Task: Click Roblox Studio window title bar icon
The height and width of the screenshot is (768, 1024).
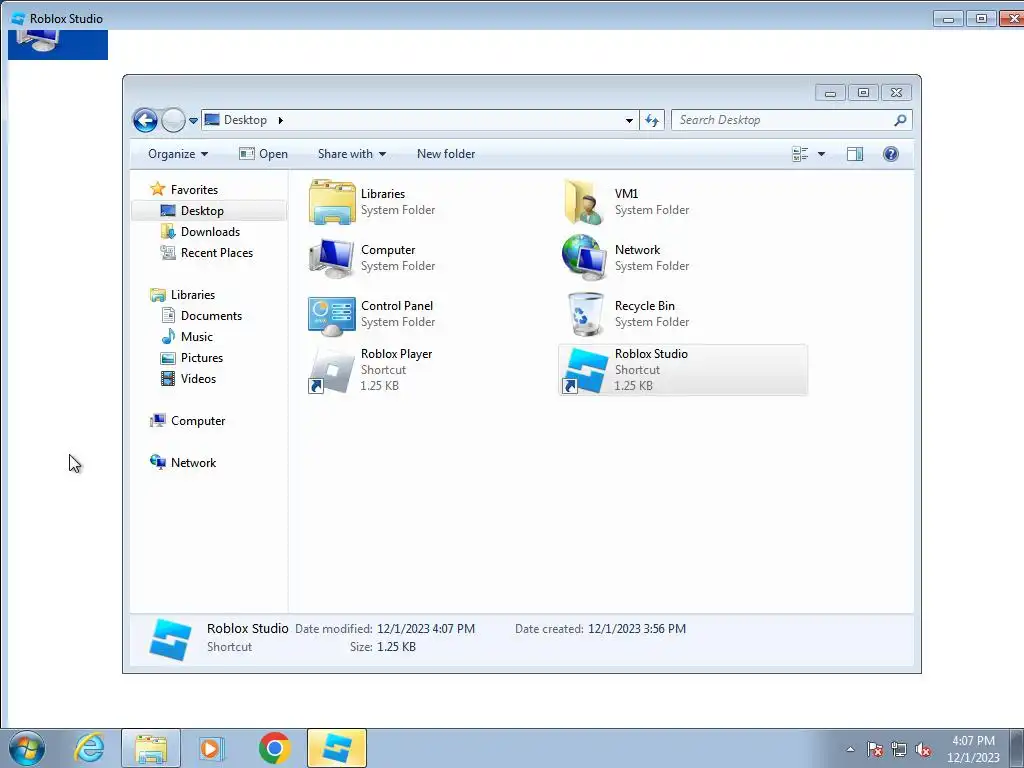Action: coord(18,18)
